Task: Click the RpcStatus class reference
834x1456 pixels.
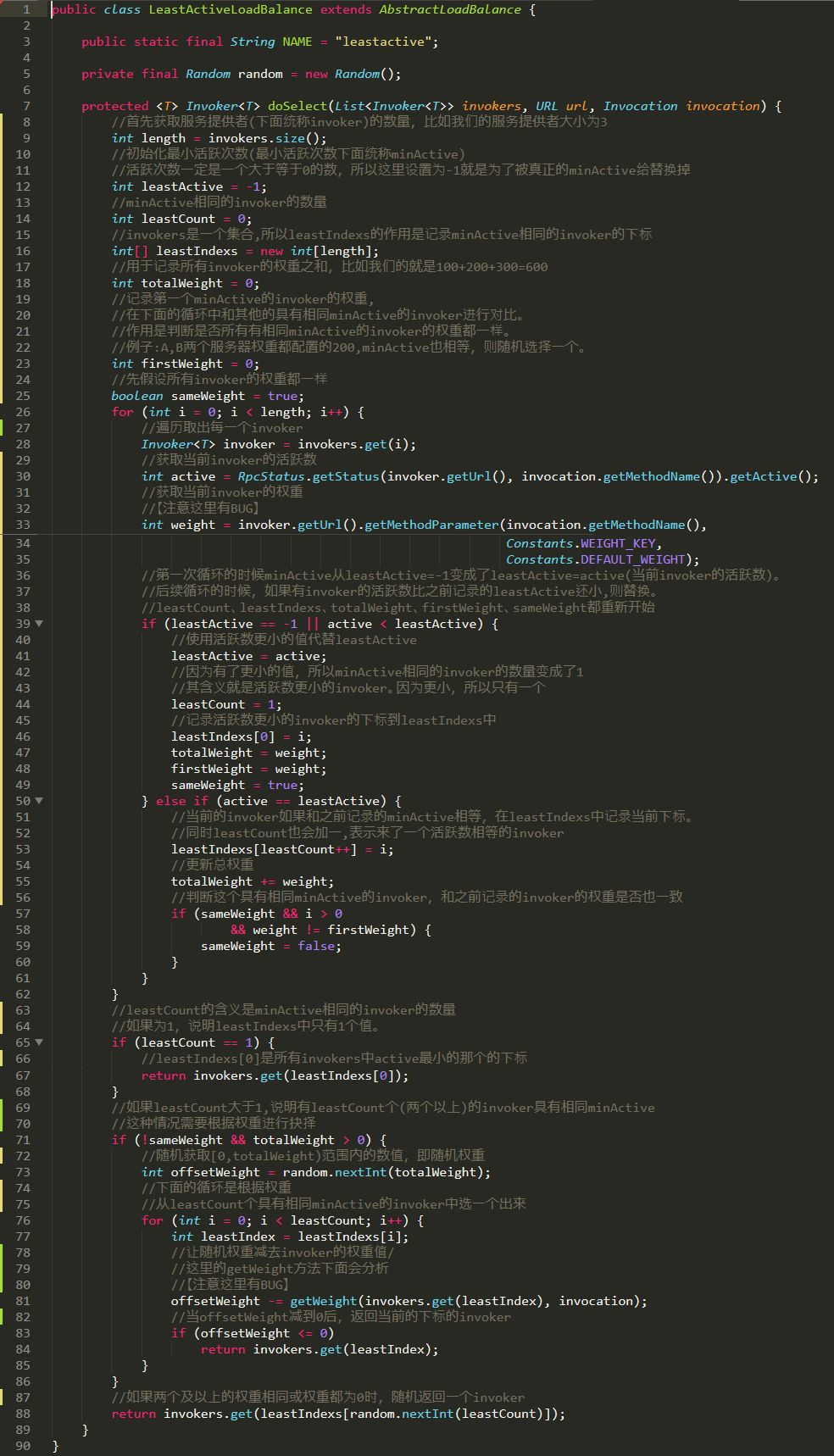Action: click(270, 476)
